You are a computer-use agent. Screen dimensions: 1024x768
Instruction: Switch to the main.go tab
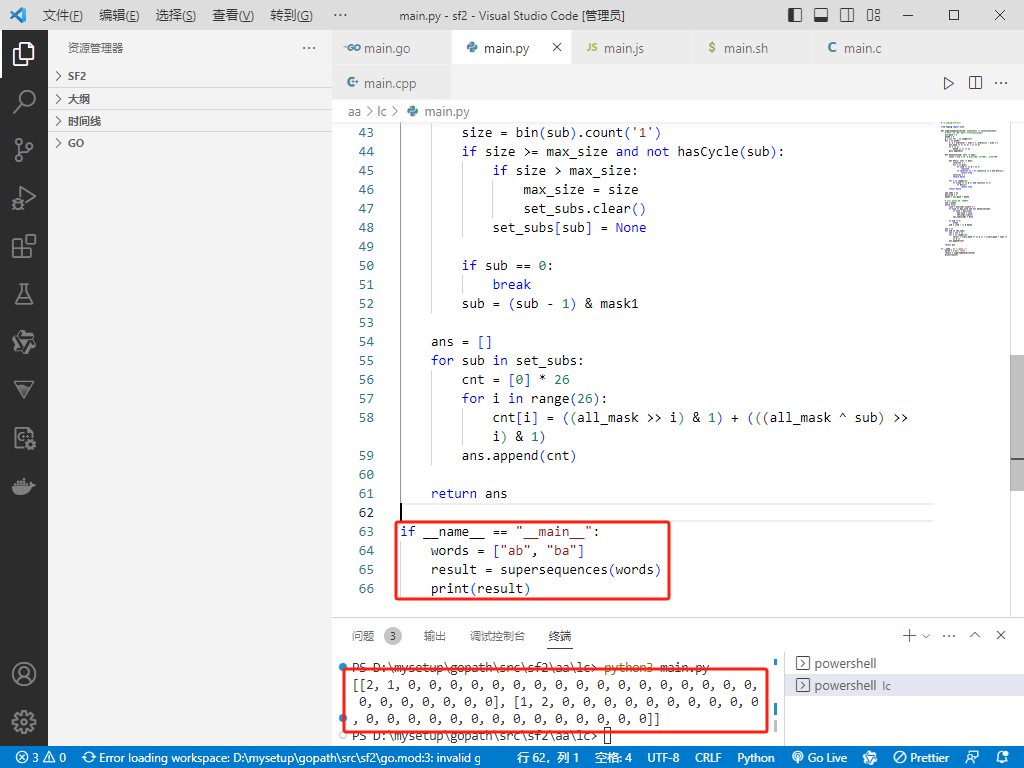click(x=391, y=48)
